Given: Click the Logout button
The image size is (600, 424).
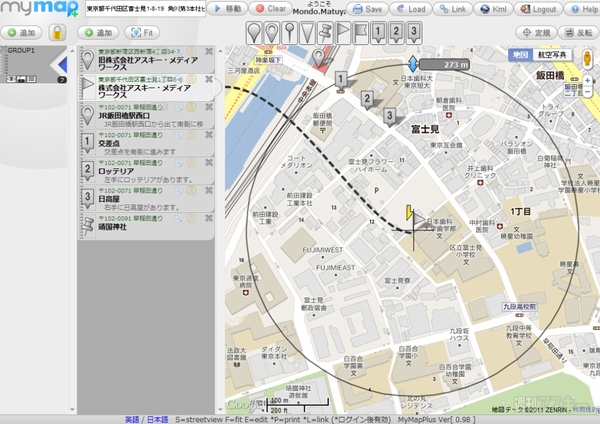Looking at the screenshot, I should pos(538,9).
